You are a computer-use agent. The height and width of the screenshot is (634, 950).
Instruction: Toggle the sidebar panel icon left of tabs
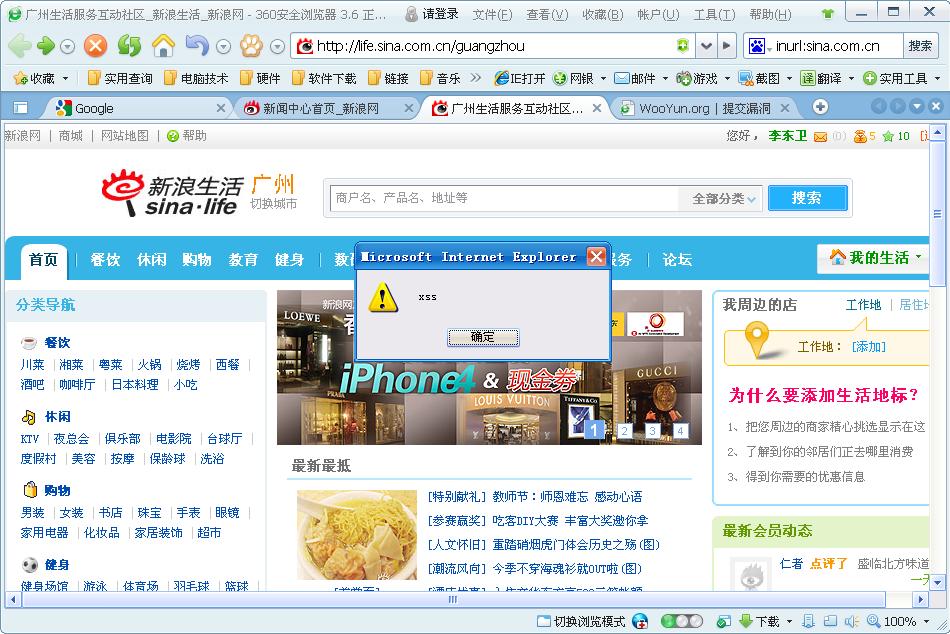click(x=21, y=108)
